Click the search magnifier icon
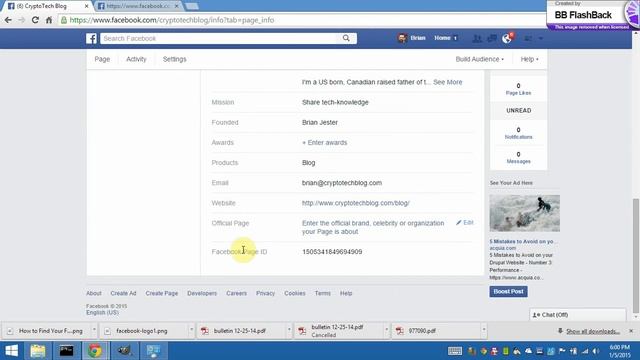640x360 pixels. pyautogui.click(x=346, y=38)
